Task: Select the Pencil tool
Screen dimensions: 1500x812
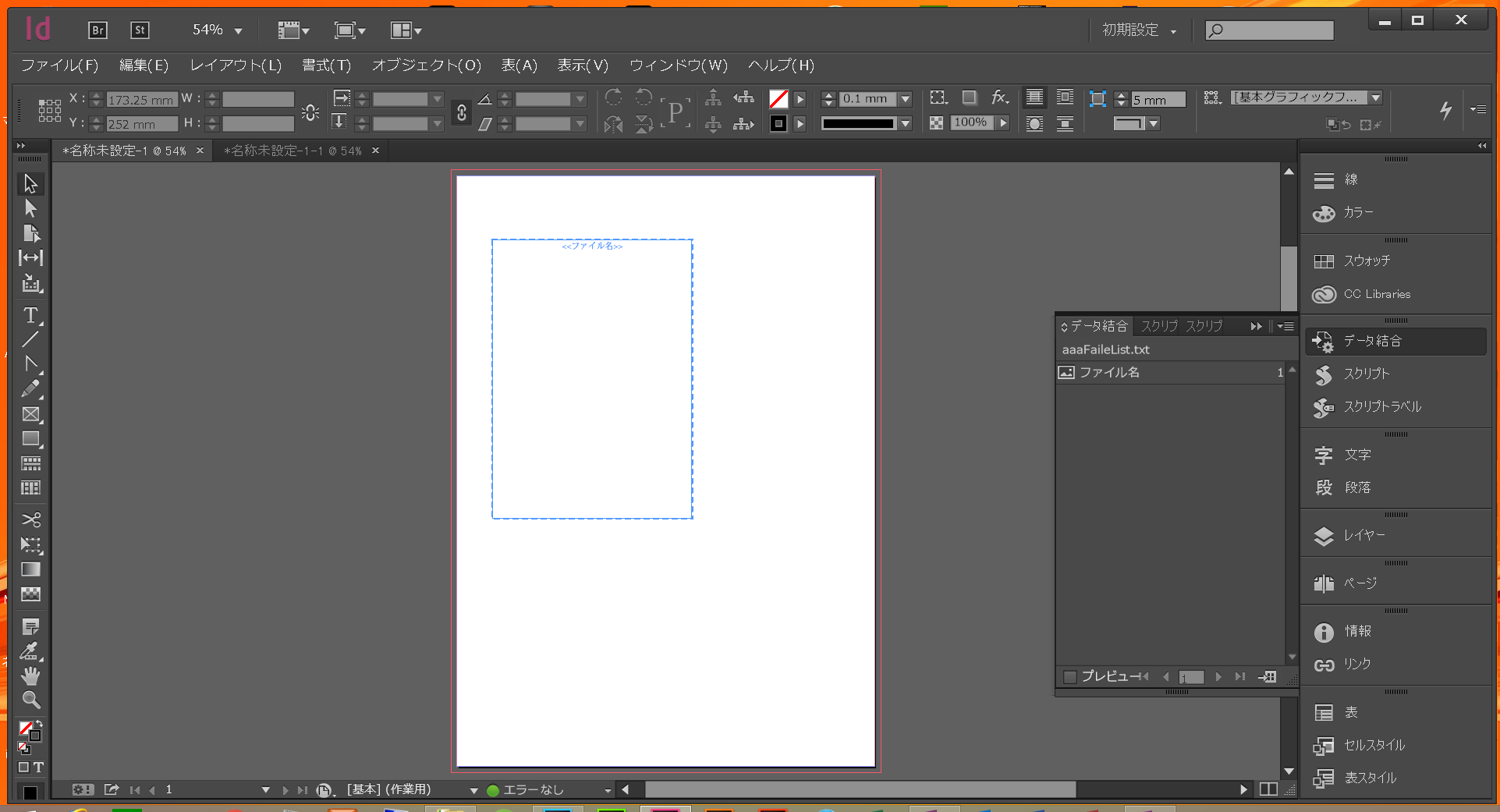Action: [x=30, y=388]
